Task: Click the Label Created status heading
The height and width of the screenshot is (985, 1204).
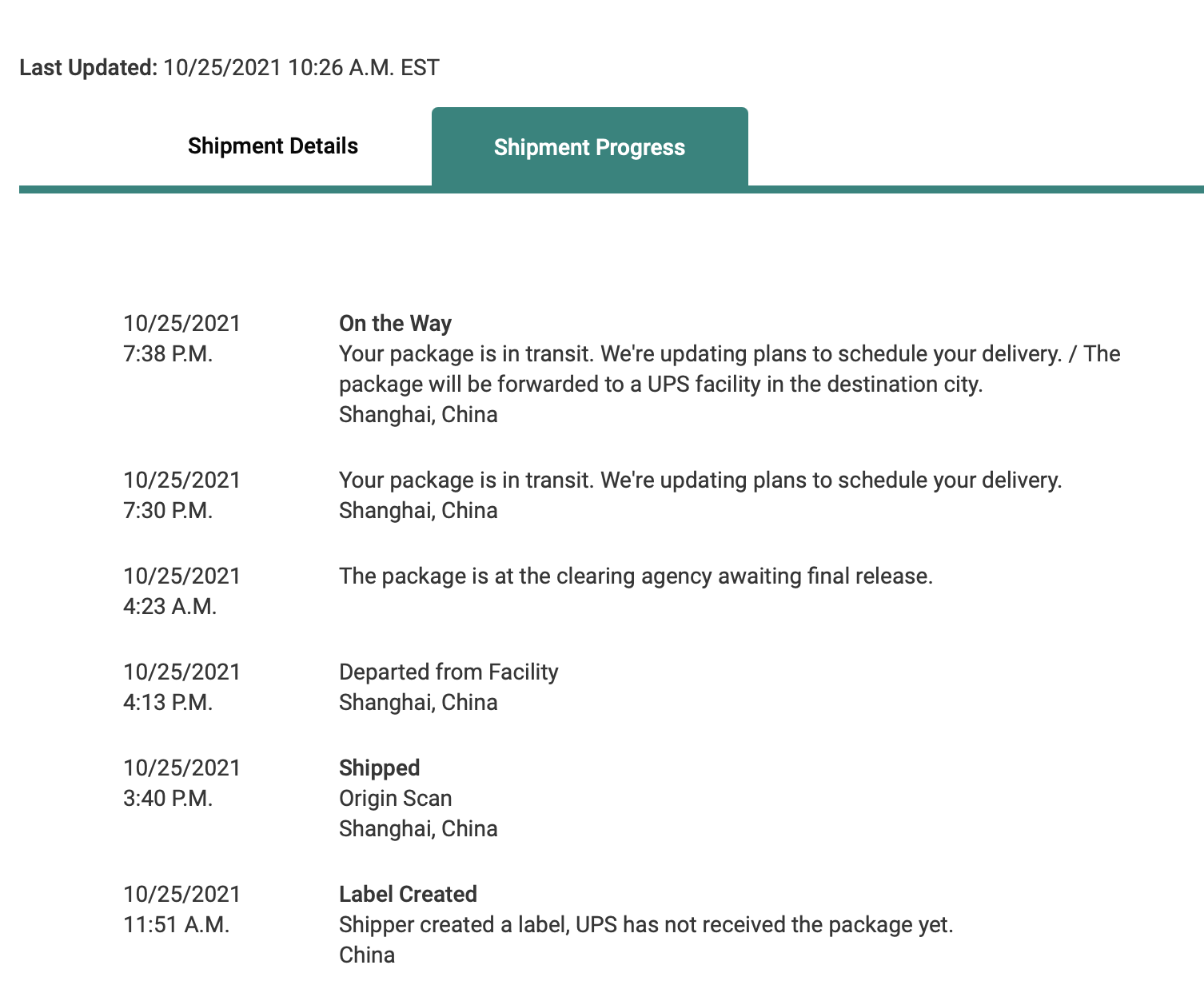Action: pyautogui.click(x=408, y=895)
